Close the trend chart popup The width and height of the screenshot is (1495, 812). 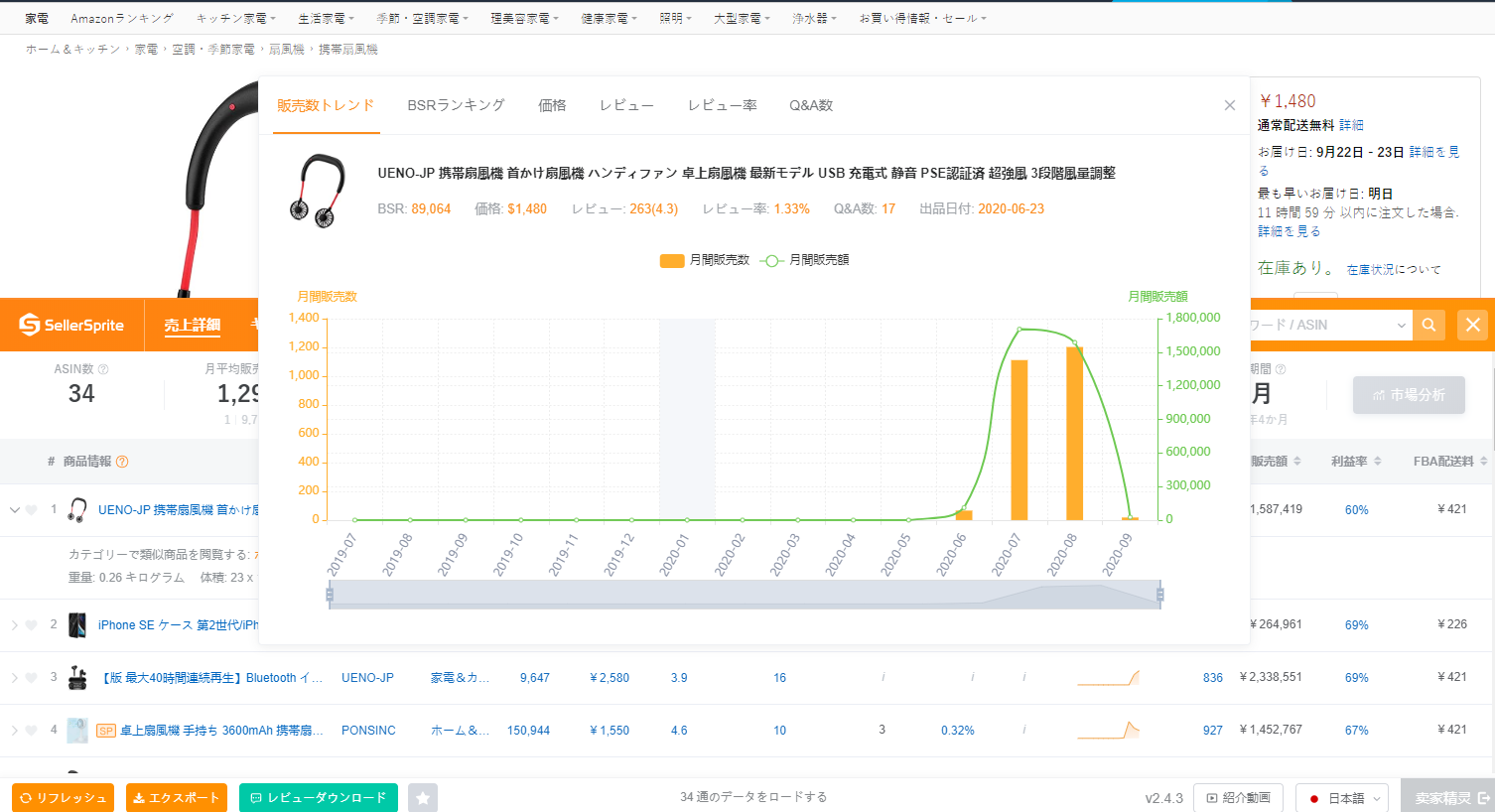(1230, 105)
